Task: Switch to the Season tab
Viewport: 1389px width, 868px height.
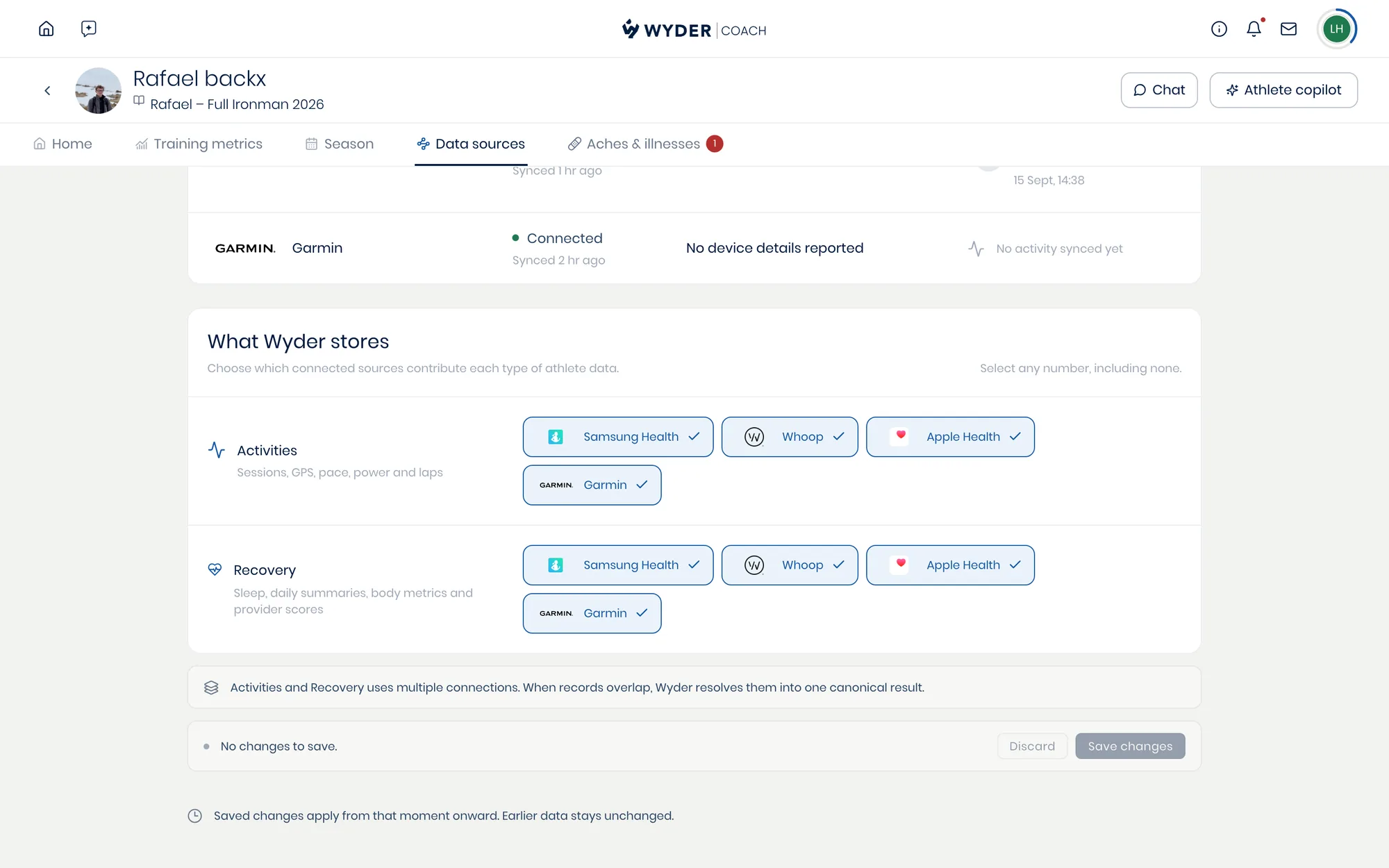Action: [x=340, y=144]
